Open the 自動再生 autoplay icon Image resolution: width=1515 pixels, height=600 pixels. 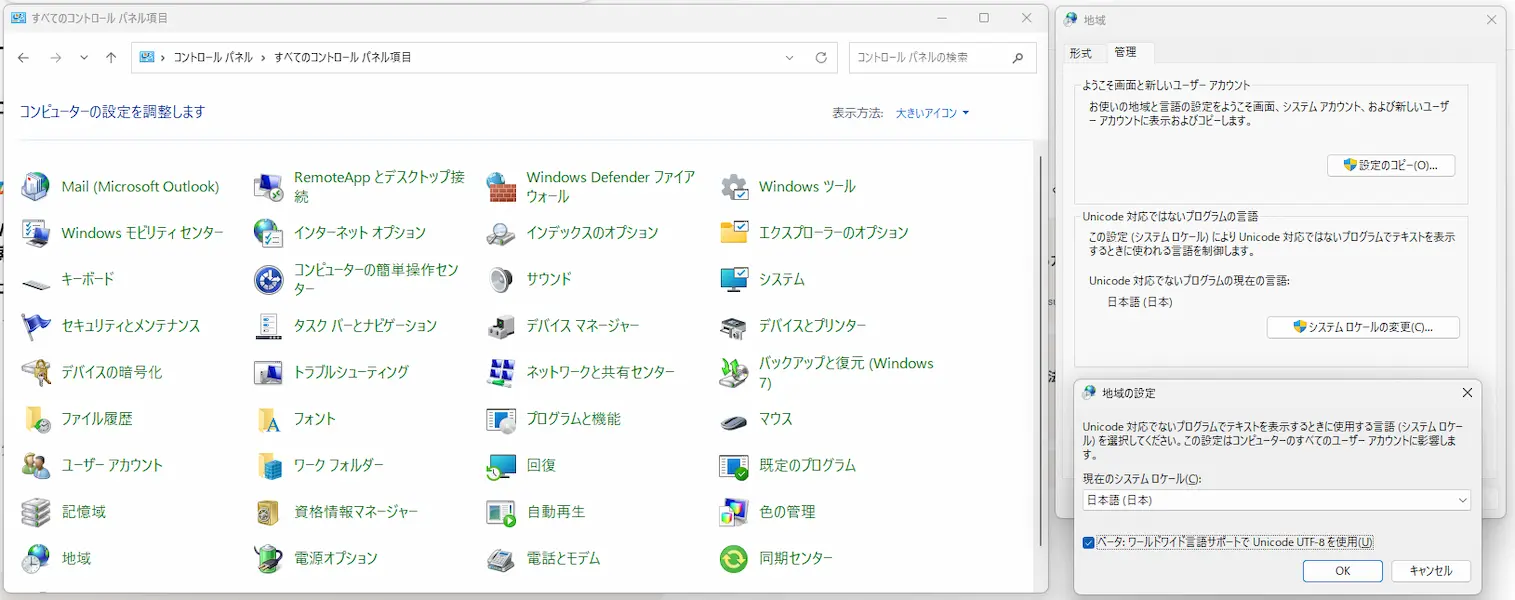pos(501,512)
